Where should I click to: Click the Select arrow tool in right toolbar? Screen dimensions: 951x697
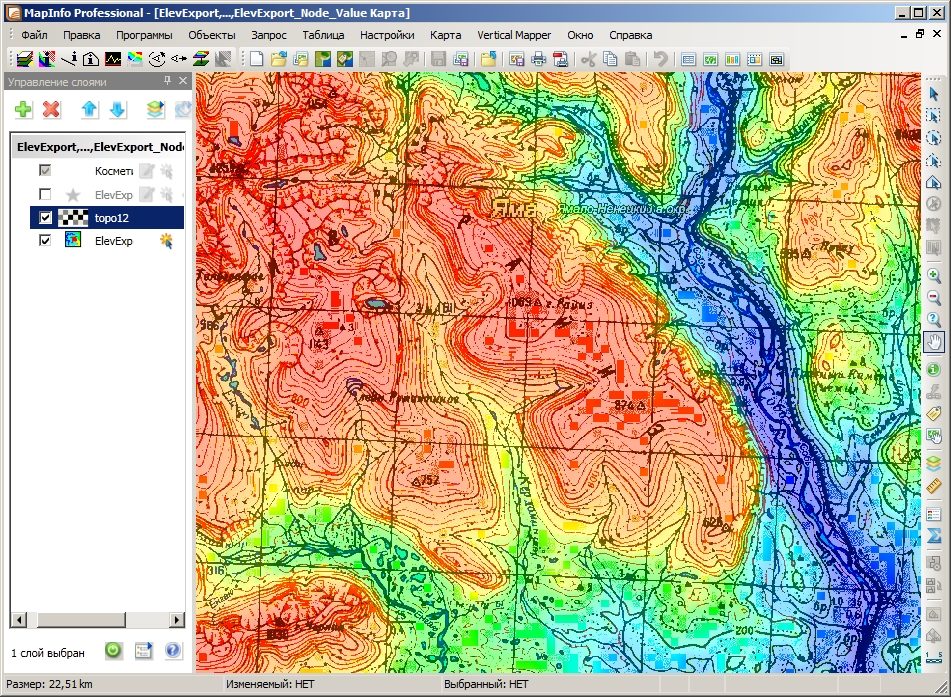click(933, 93)
